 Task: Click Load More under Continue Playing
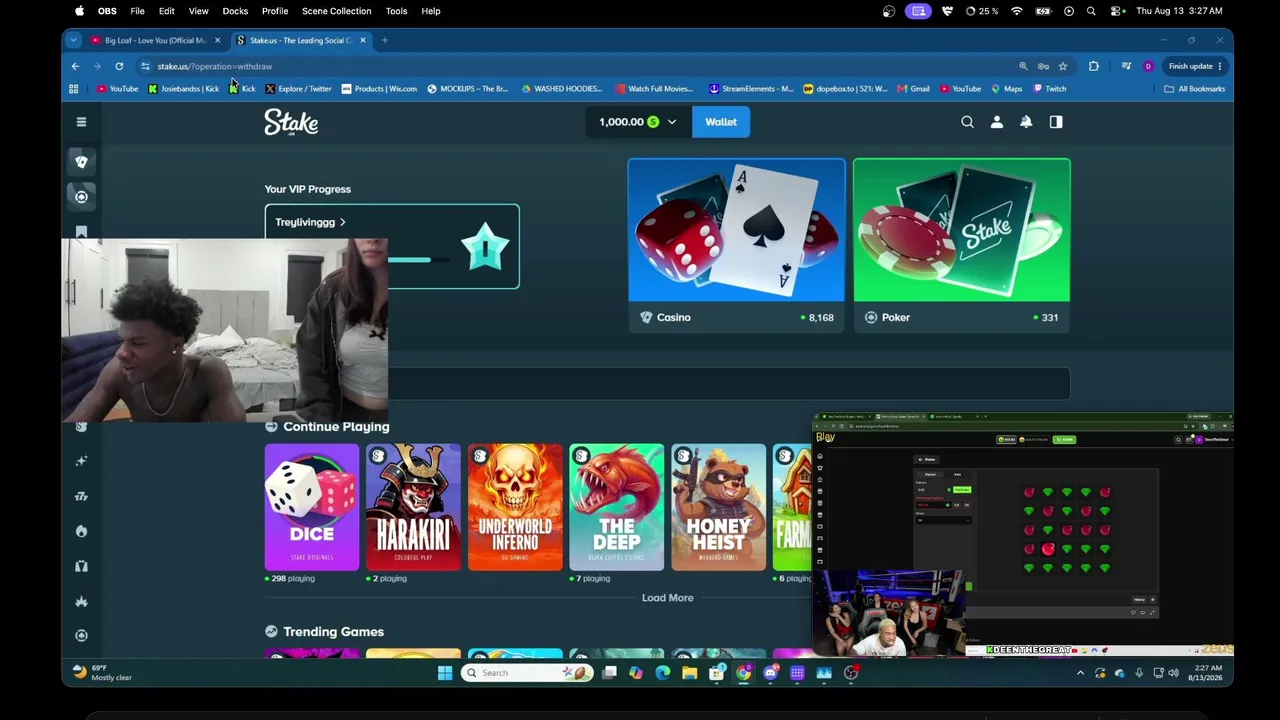[667, 598]
